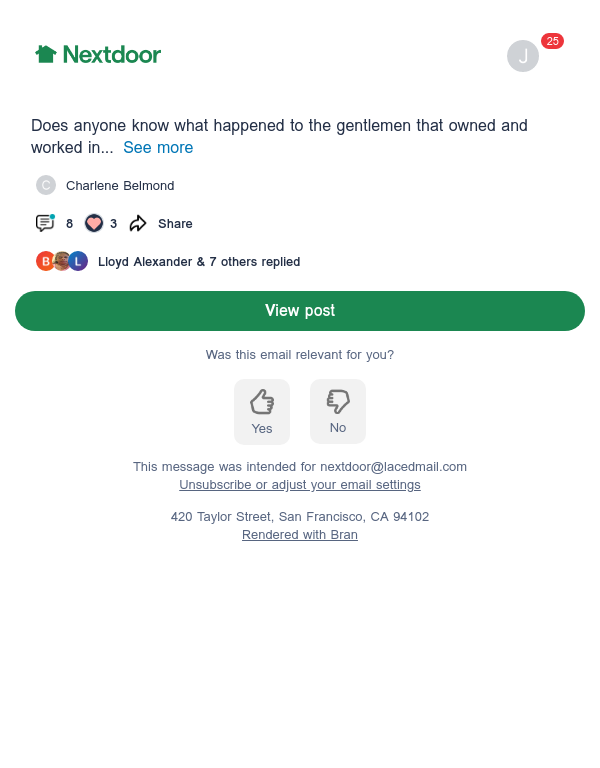Click the share arrow icon
Viewport: 600px width, 768px height.
[x=138, y=223]
